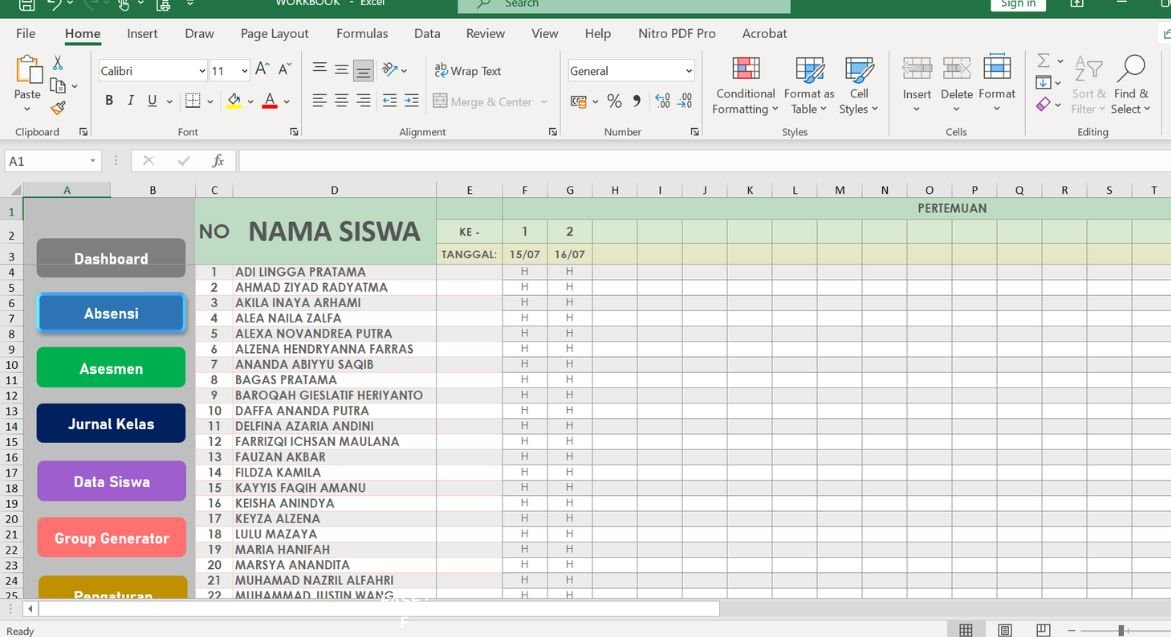Toggle Bold formatting

point(109,101)
